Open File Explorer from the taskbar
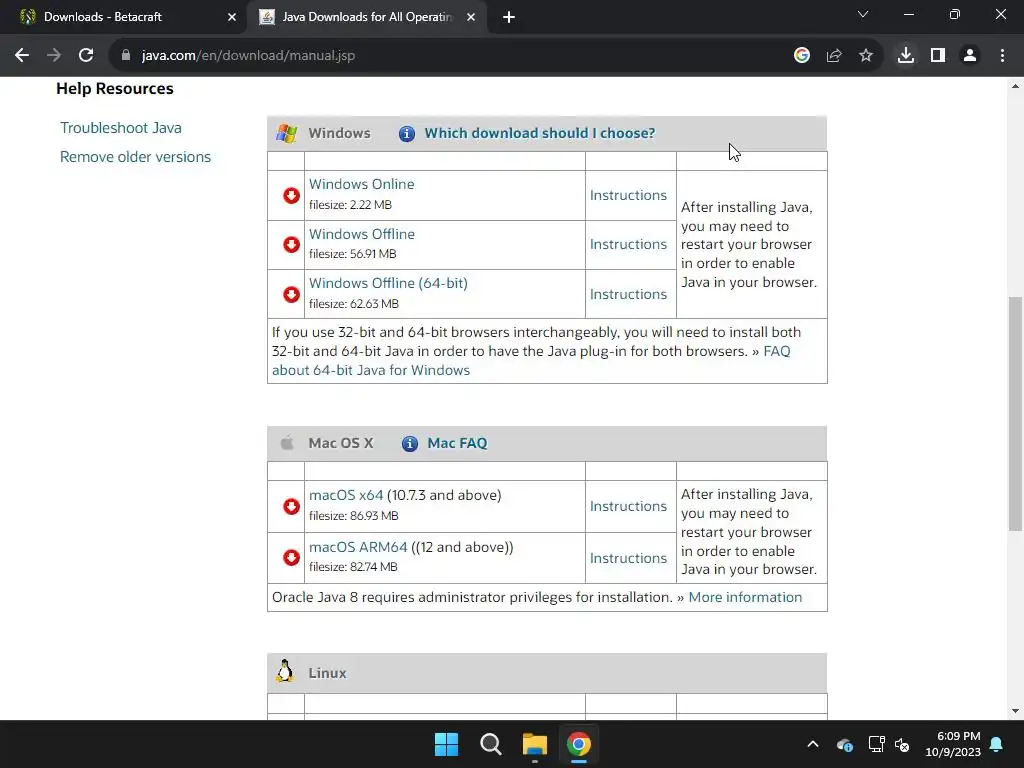The width and height of the screenshot is (1024, 768). (x=534, y=744)
